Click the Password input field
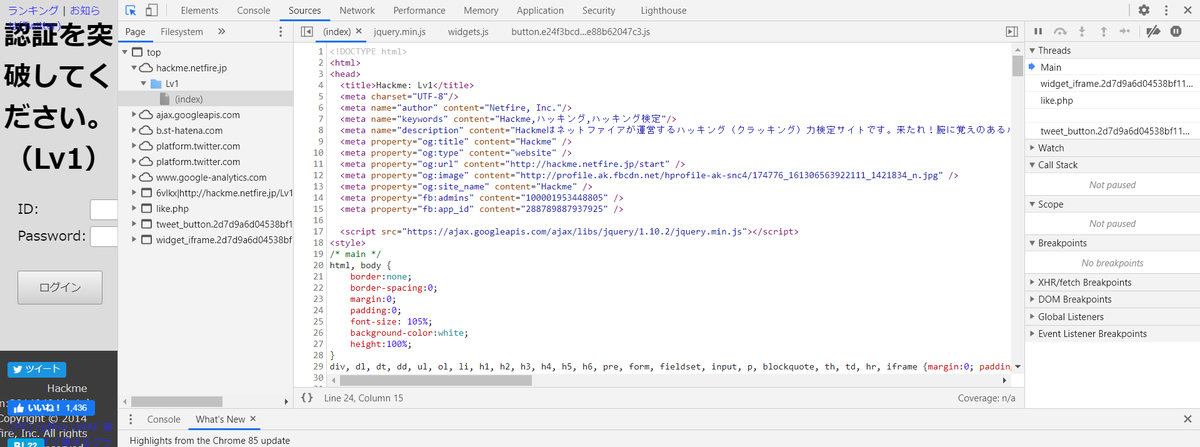 click(x=104, y=237)
